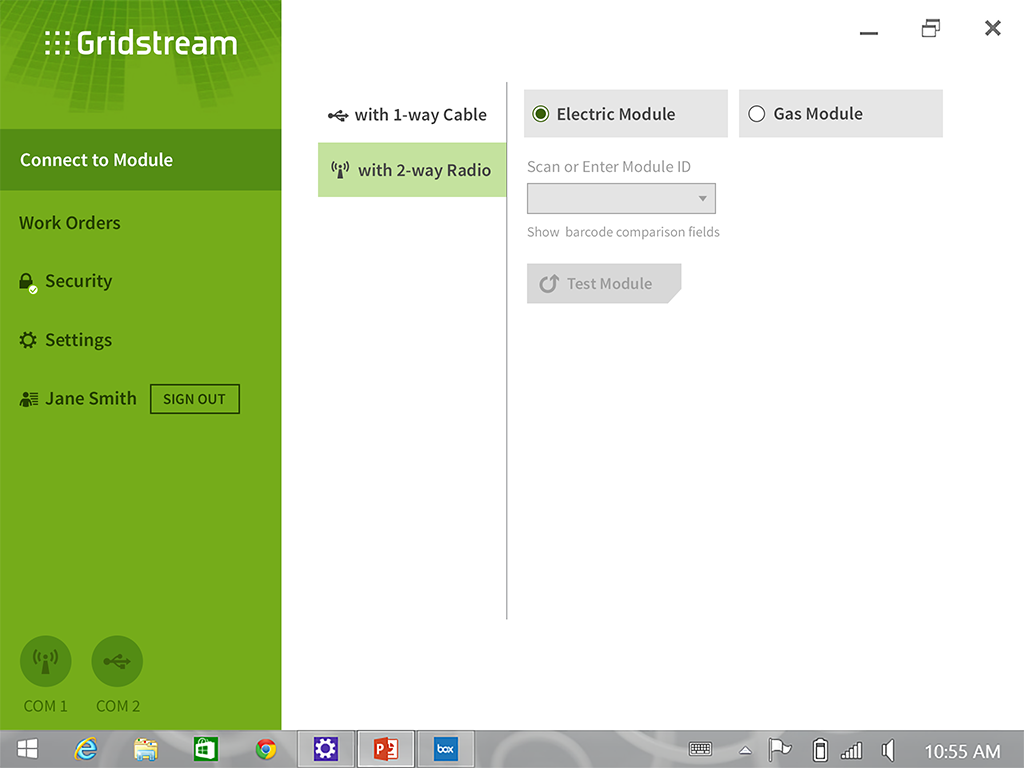Expand the Module ID dropdown arrow
Image resolution: width=1024 pixels, height=768 pixels.
(x=703, y=199)
